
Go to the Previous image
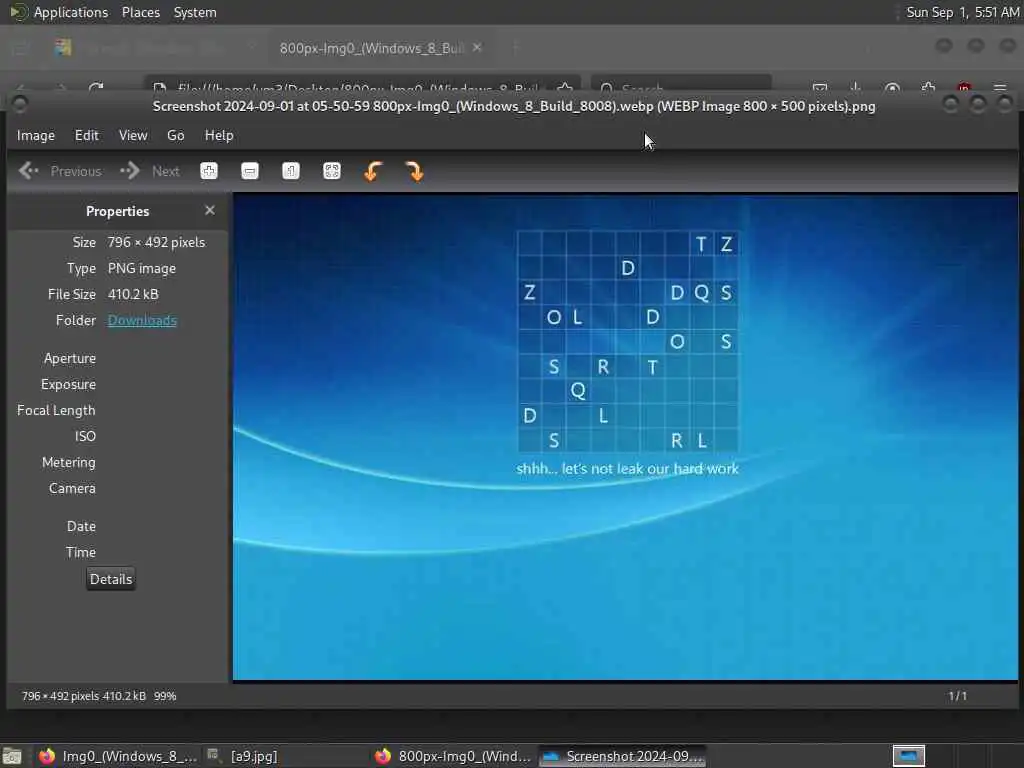[60, 171]
